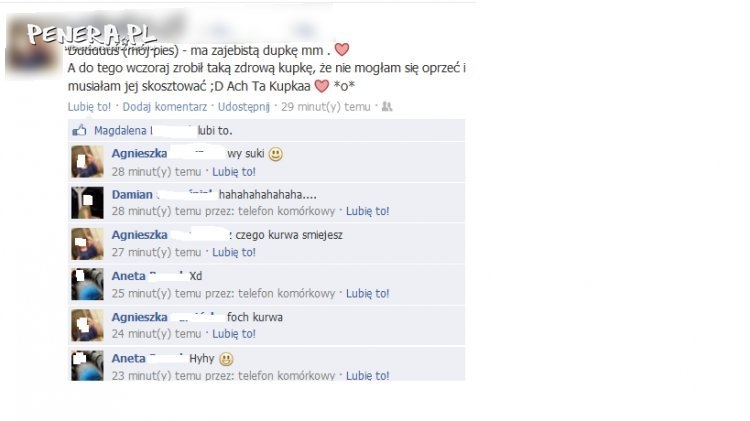Click 'Udostępnij' to share the post
Screen dimensions: 750x421
(244, 107)
